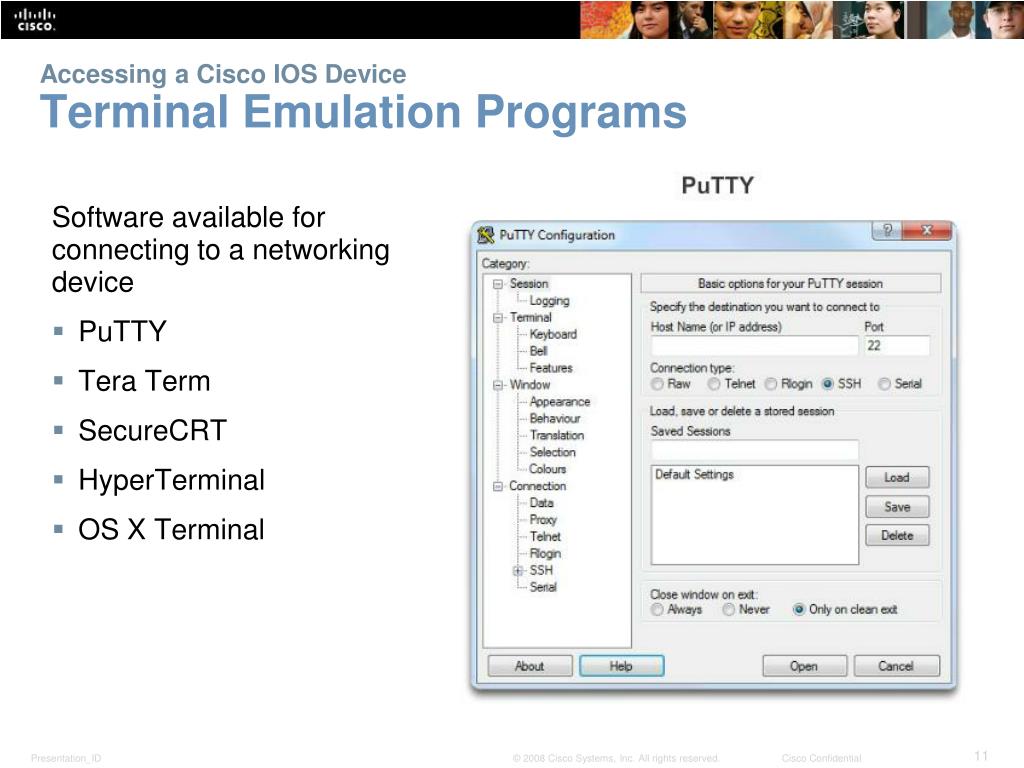Click the Saved Sessions name field
This screenshot has height=768, width=1024.
[754, 449]
